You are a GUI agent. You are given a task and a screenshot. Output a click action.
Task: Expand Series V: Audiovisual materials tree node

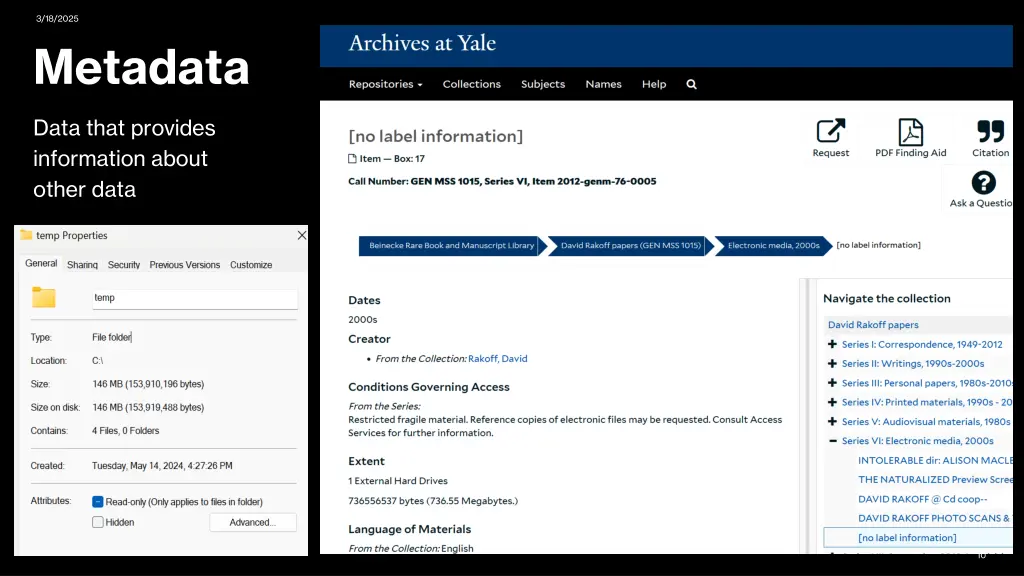[x=832, y=422]
